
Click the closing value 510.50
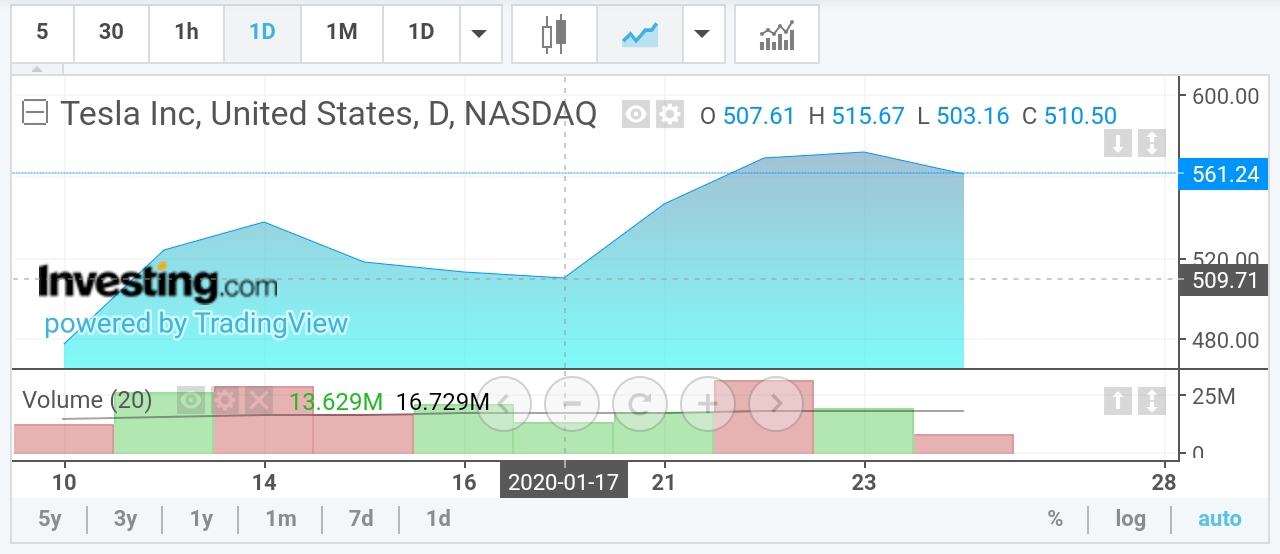pos(1080,116)
